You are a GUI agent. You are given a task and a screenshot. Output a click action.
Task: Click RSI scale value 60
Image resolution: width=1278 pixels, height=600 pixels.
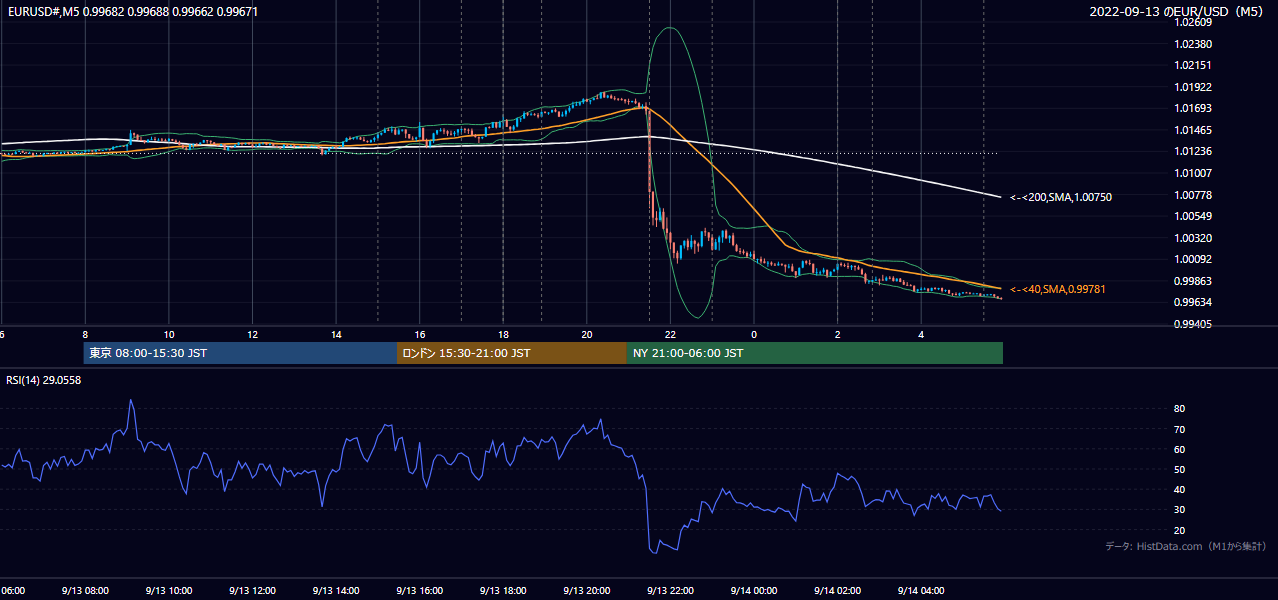click(x=1180, y=449)
